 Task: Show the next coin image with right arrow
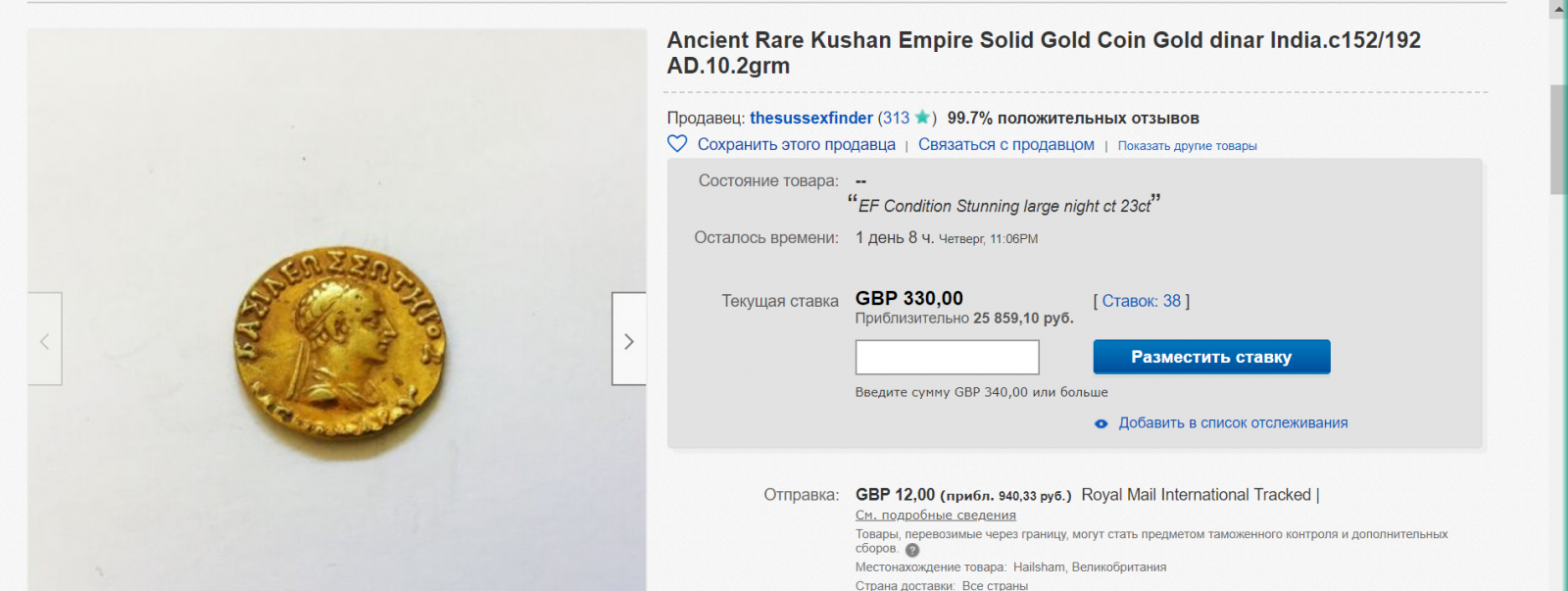pos(629,339)
